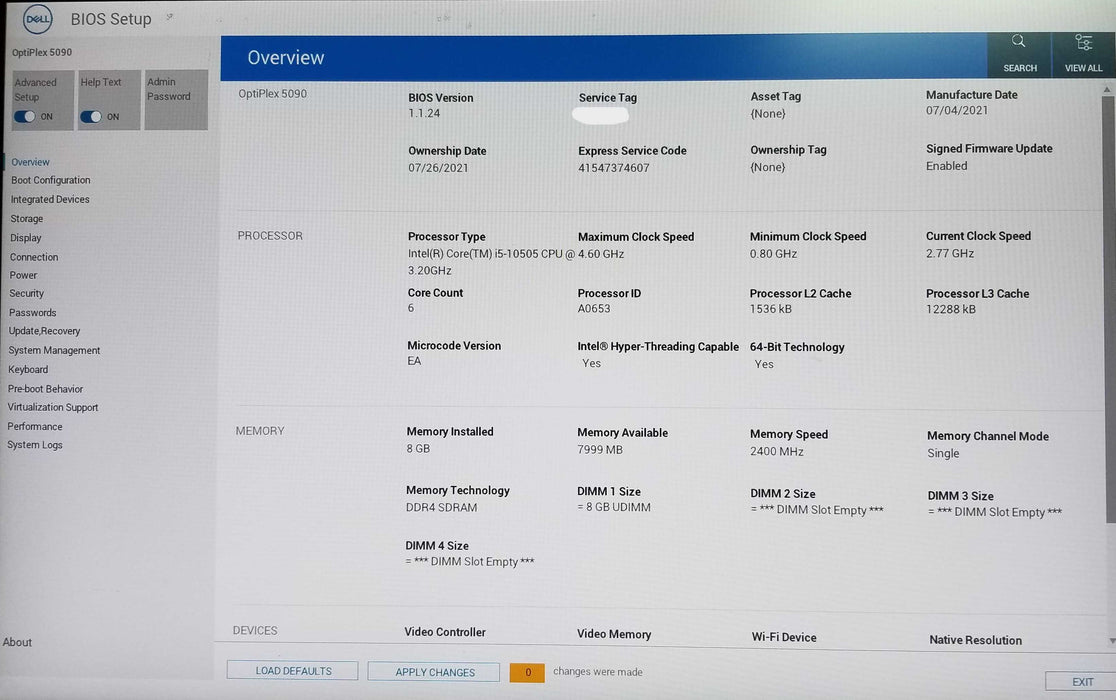Image resolution: width=1116 pixels, height=700 pixels.
Task: View System Logs
Action: (34, 445)
